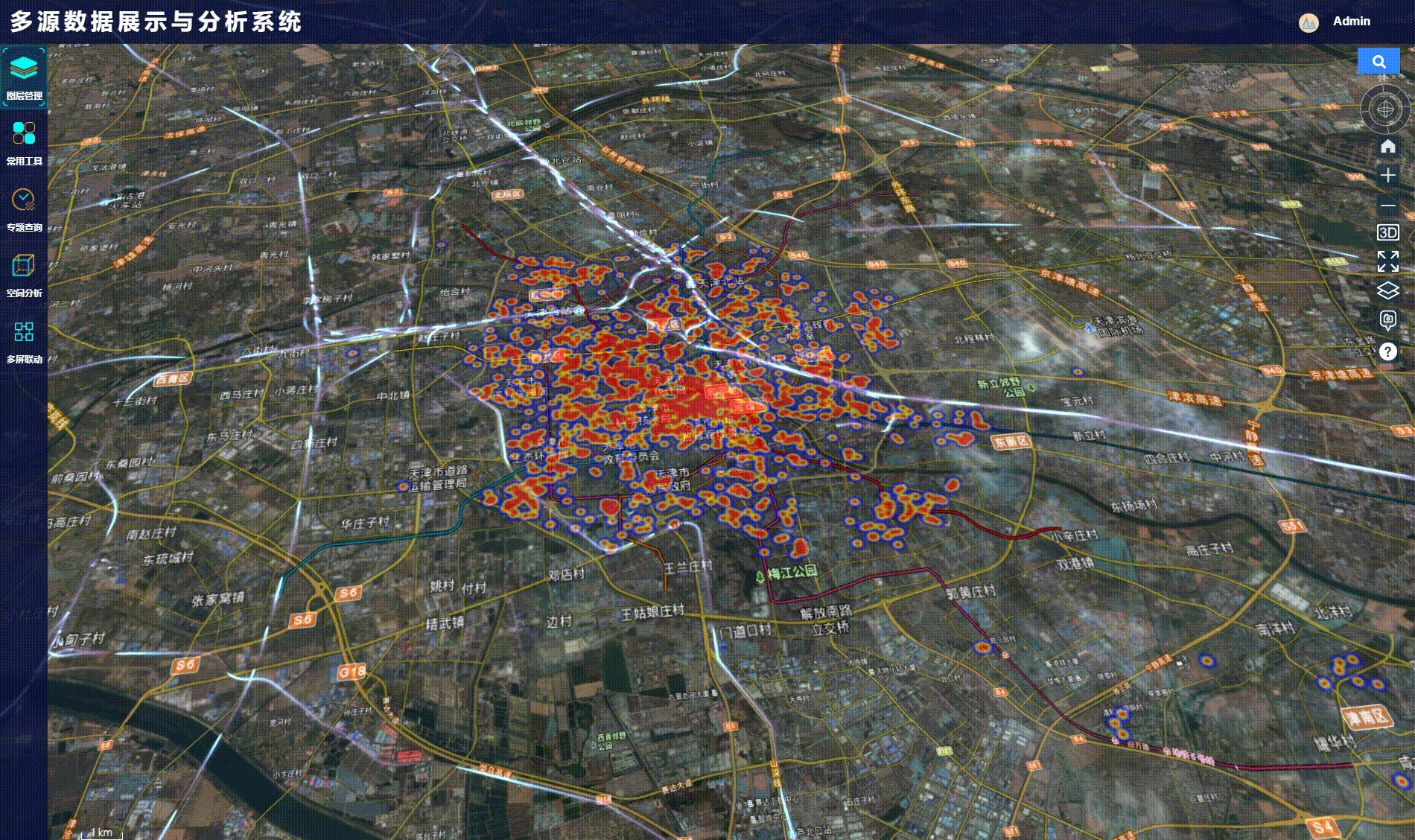
Task: Click the blue search magnifier button
Action: tap(1379, 62)
